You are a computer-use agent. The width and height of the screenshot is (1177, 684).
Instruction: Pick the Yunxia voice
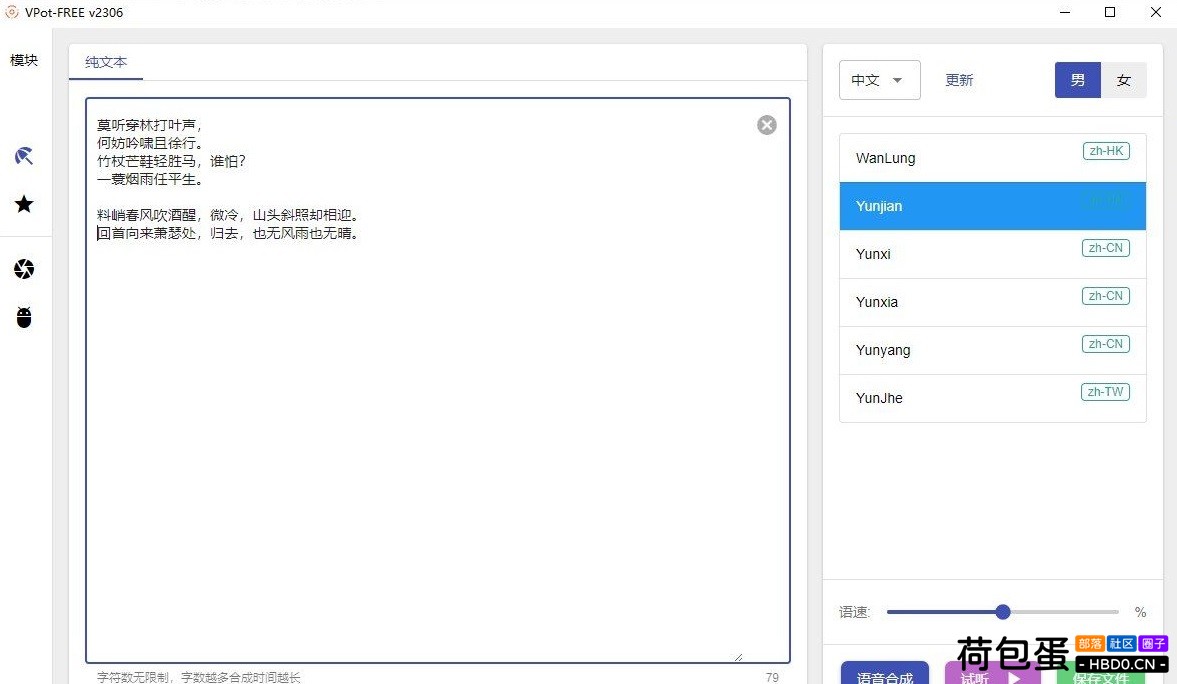[x=992, y=302]
